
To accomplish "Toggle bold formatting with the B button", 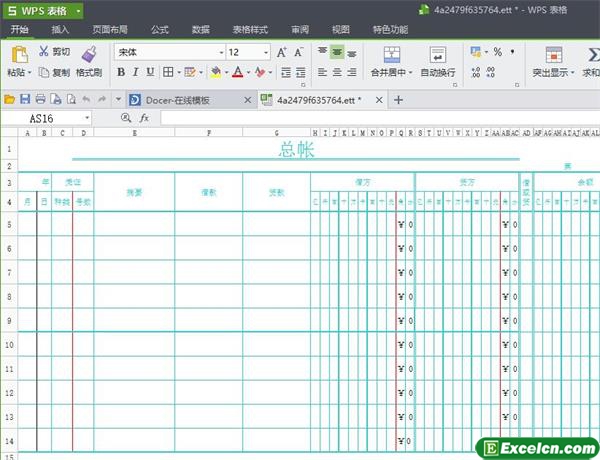I will point(121,72).
